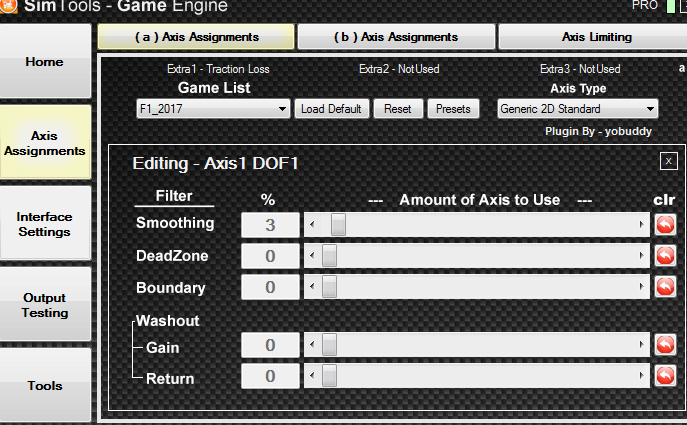Go to Home in the sidebar
The image size is (687, 425).
pos(45,61)
